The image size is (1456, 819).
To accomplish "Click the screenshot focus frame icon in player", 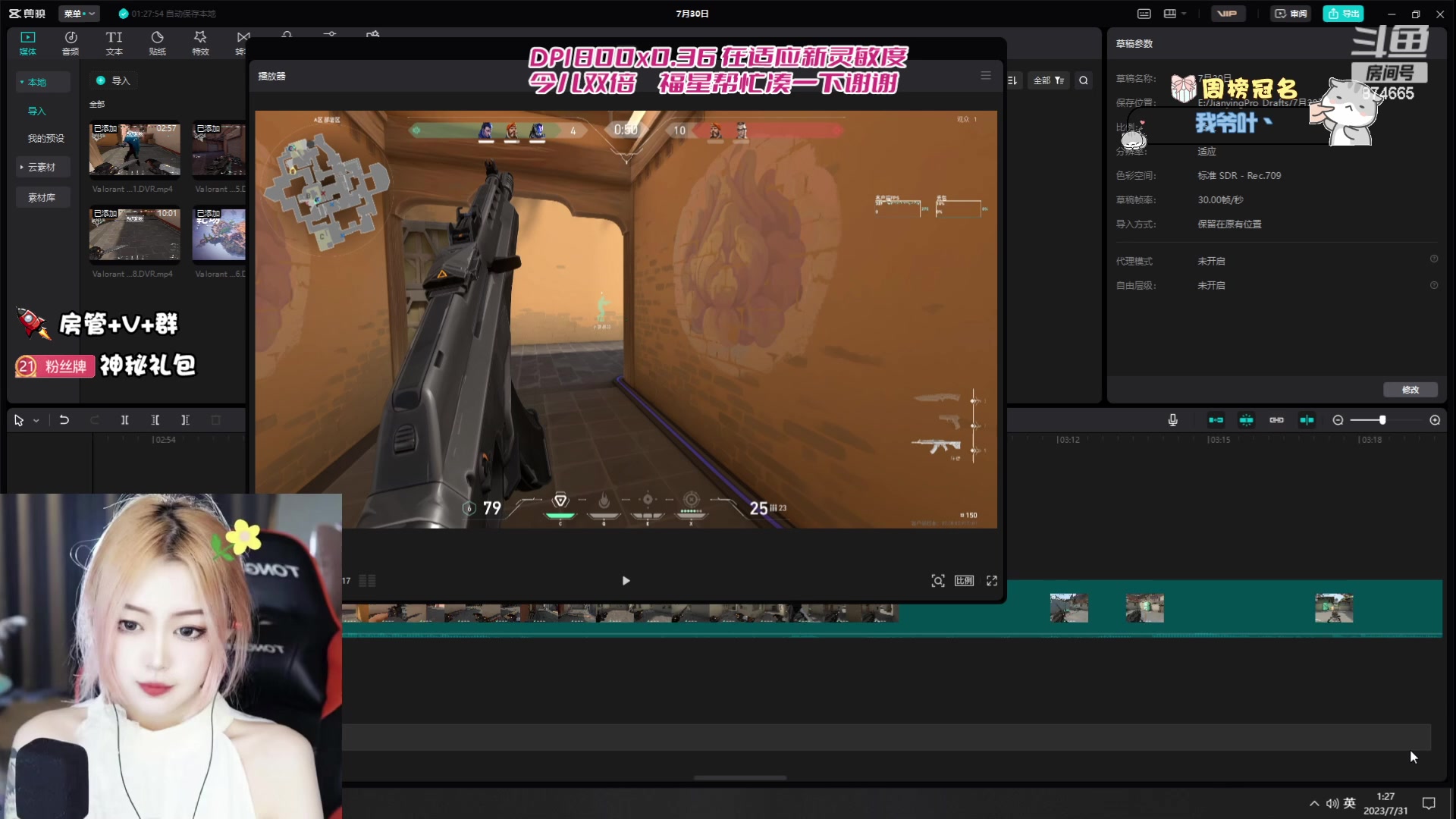I will 938,581.
